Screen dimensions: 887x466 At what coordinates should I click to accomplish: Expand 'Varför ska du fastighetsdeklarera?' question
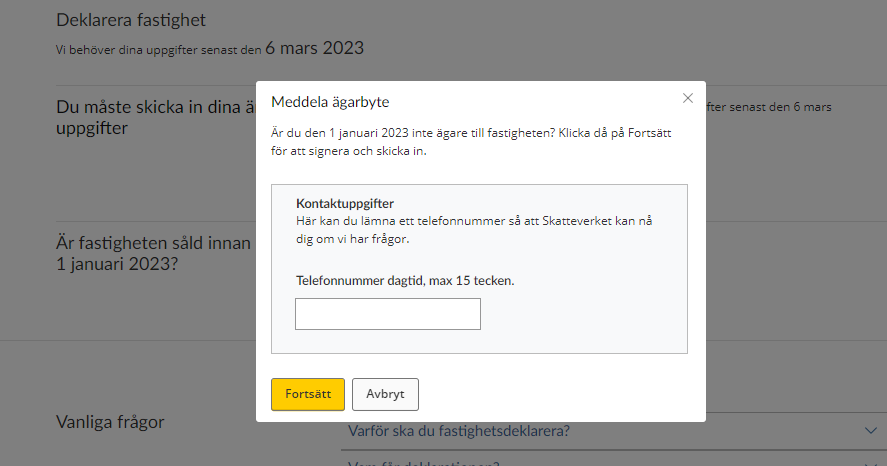[614, 431]
